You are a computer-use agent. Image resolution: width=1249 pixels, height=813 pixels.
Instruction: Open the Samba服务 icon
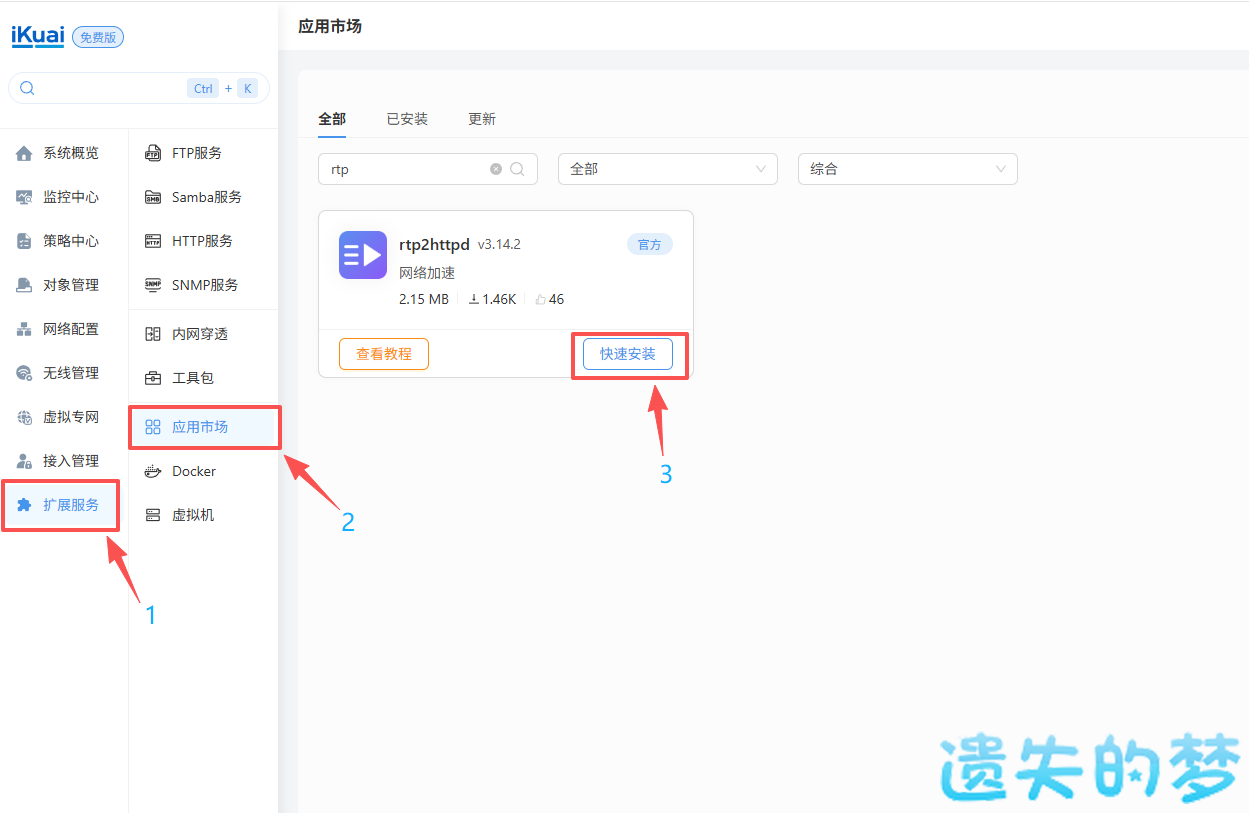(153, 197)
